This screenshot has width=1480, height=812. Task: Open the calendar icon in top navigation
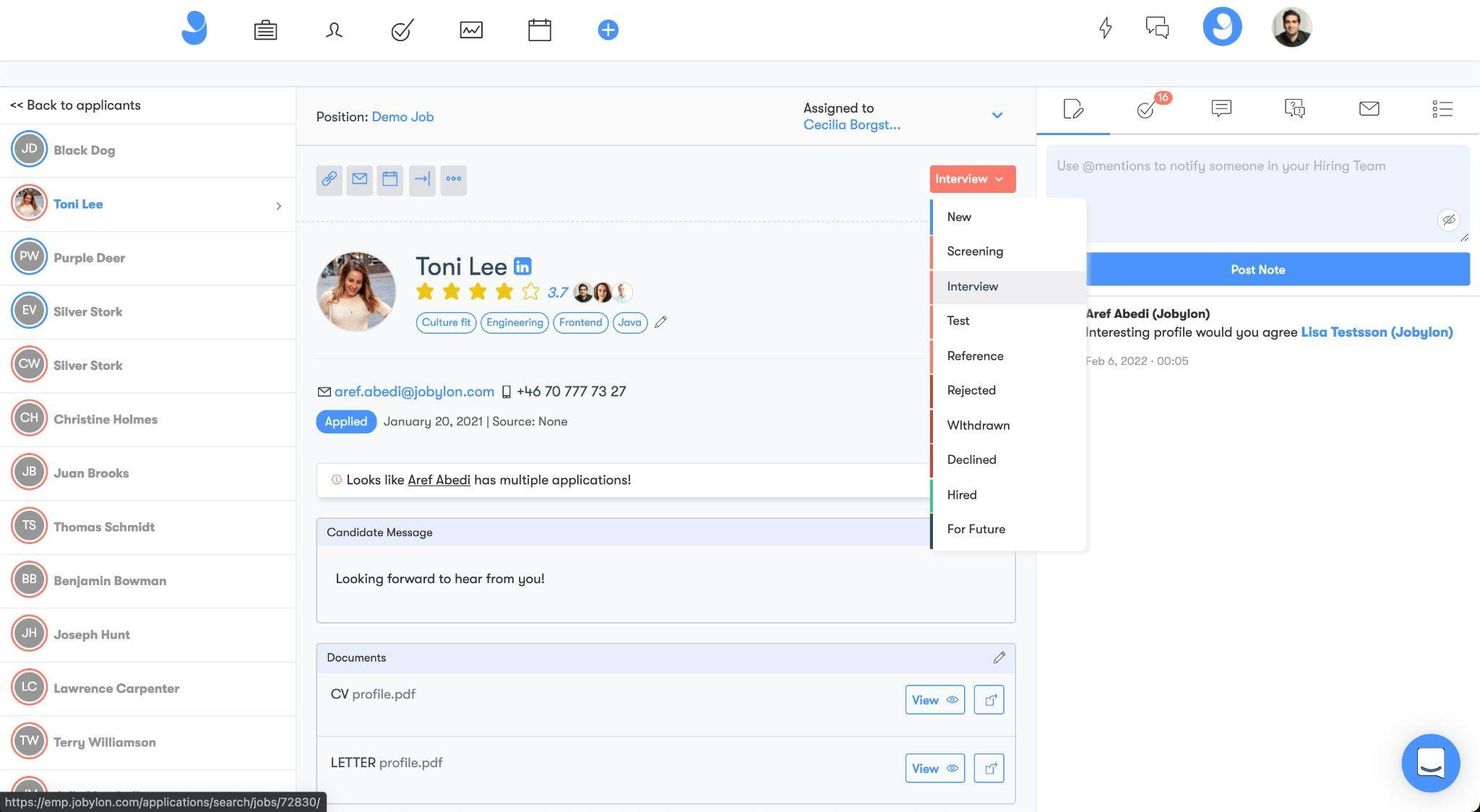pos(540,30)
